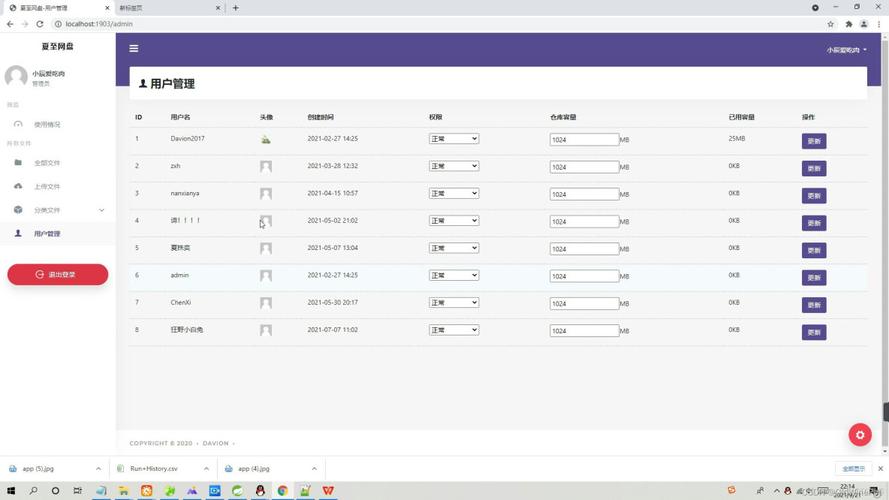Expand options for app (5).jpg download
Viewport: 889px width, 500px height.
tap(98, 469)
